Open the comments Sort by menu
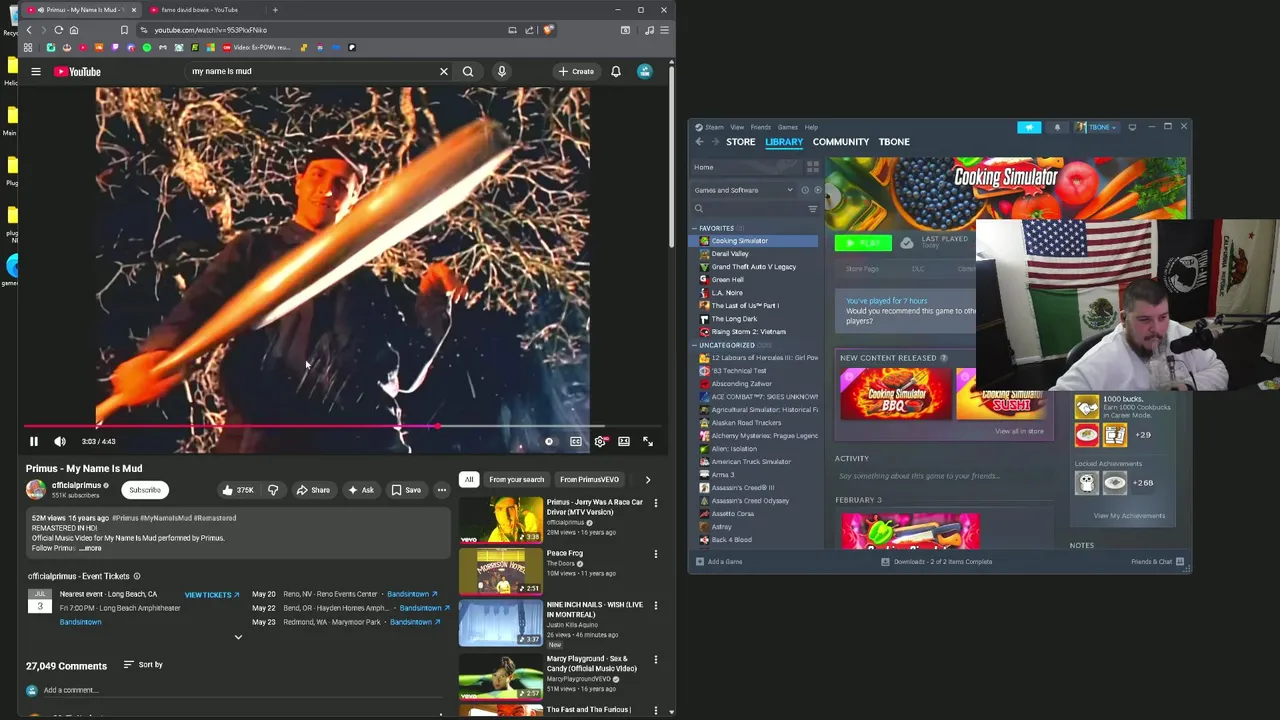 coord(143,664)
